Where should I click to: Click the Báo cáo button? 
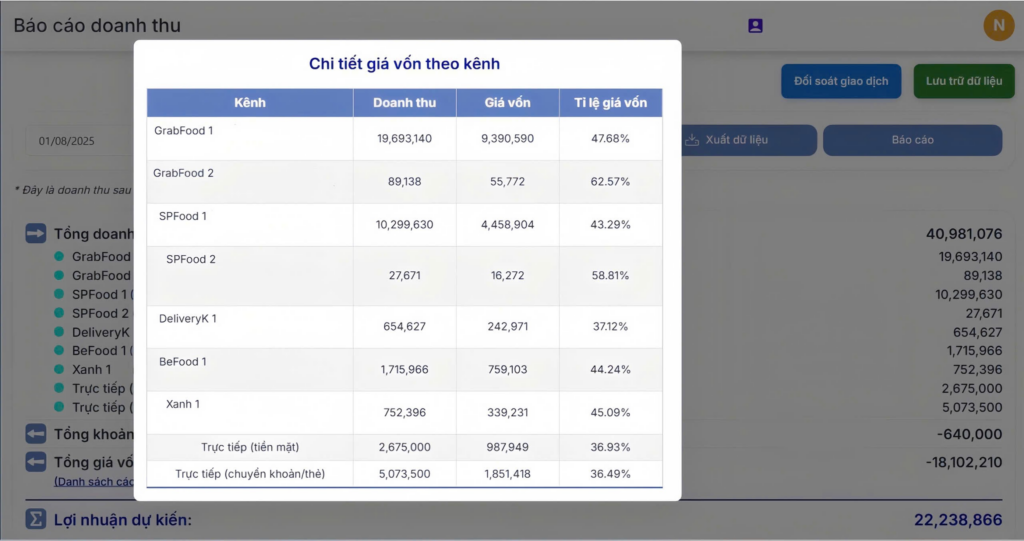[x=912, y=140]
